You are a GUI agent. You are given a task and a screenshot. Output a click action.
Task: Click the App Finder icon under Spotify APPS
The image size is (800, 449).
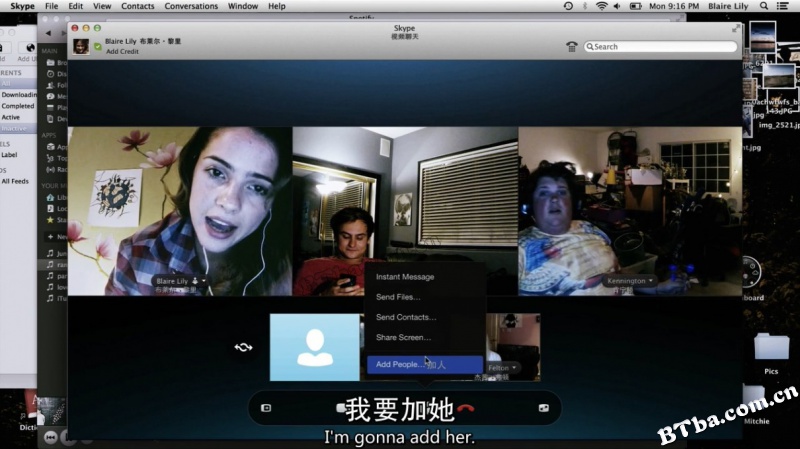click(x=51, y=147)
